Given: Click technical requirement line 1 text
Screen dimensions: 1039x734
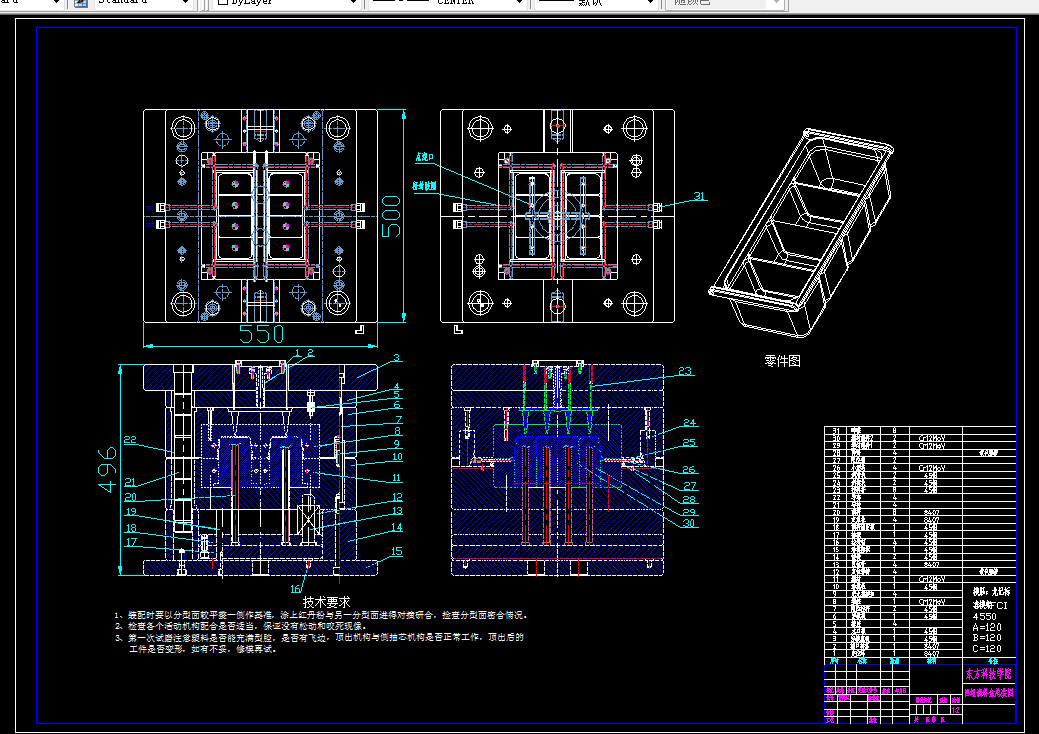Looking at the screenshot, I should (321, 615).
